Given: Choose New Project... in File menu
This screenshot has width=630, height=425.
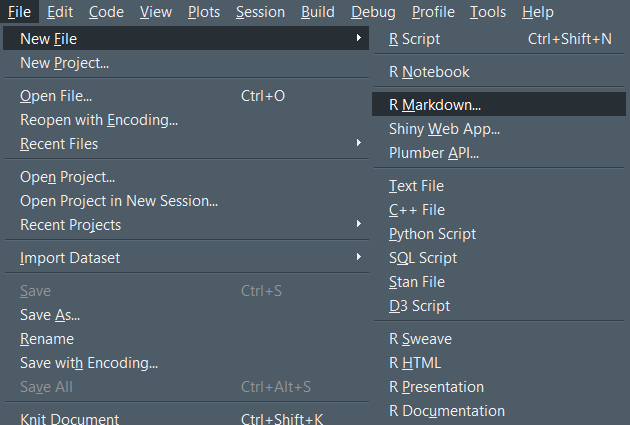Looking at the screenshot, I should (x=186, y=63).
